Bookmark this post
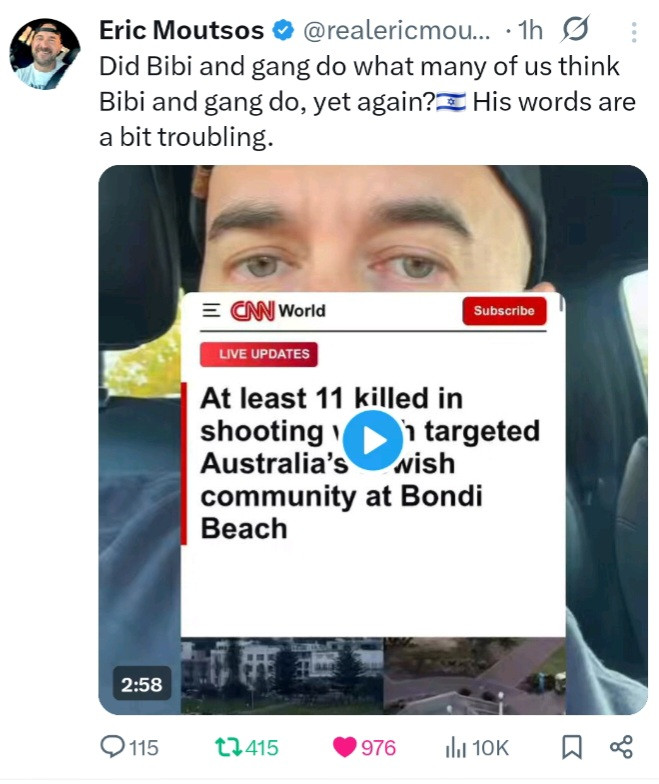Screen dimensions: 659x784 point(572,747)
